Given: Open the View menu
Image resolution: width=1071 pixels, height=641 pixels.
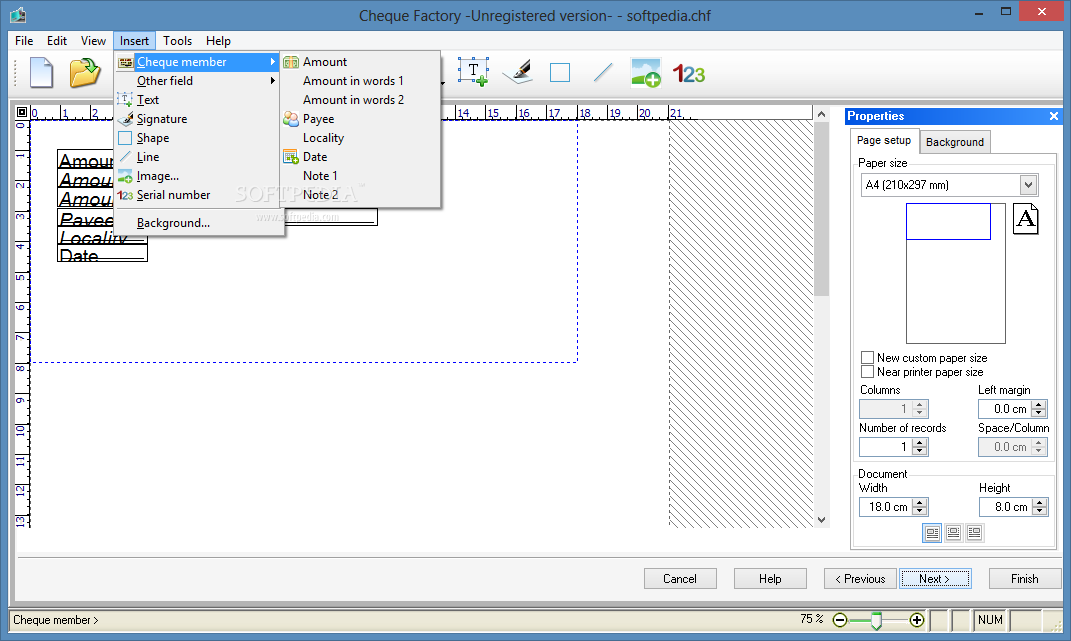Looking at the screenshot, I should click(93, 41).
